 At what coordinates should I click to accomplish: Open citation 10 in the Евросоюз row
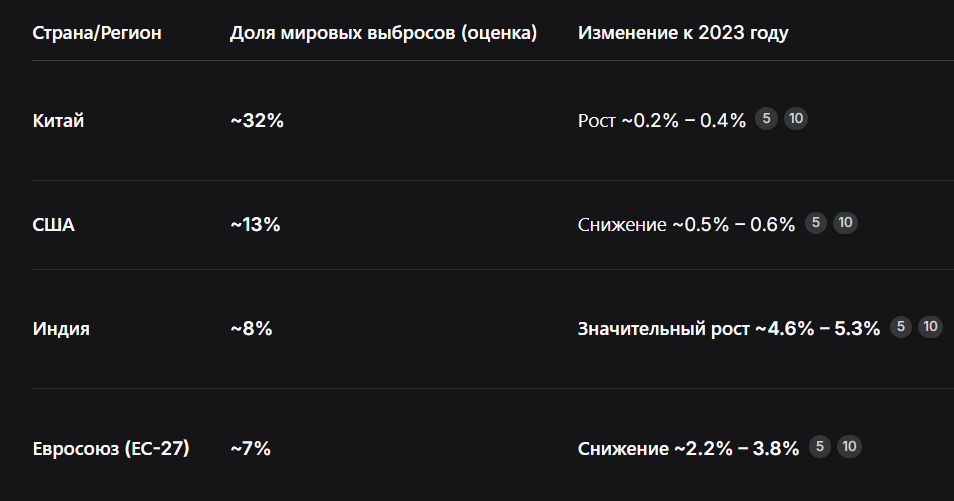[849, 447]
